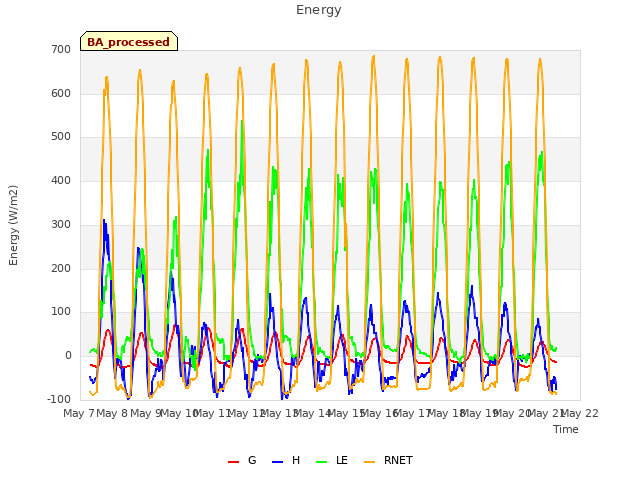Click the May 7 x-axis date label
Viewport: 640px width, 480px height.
pos(79,413)
